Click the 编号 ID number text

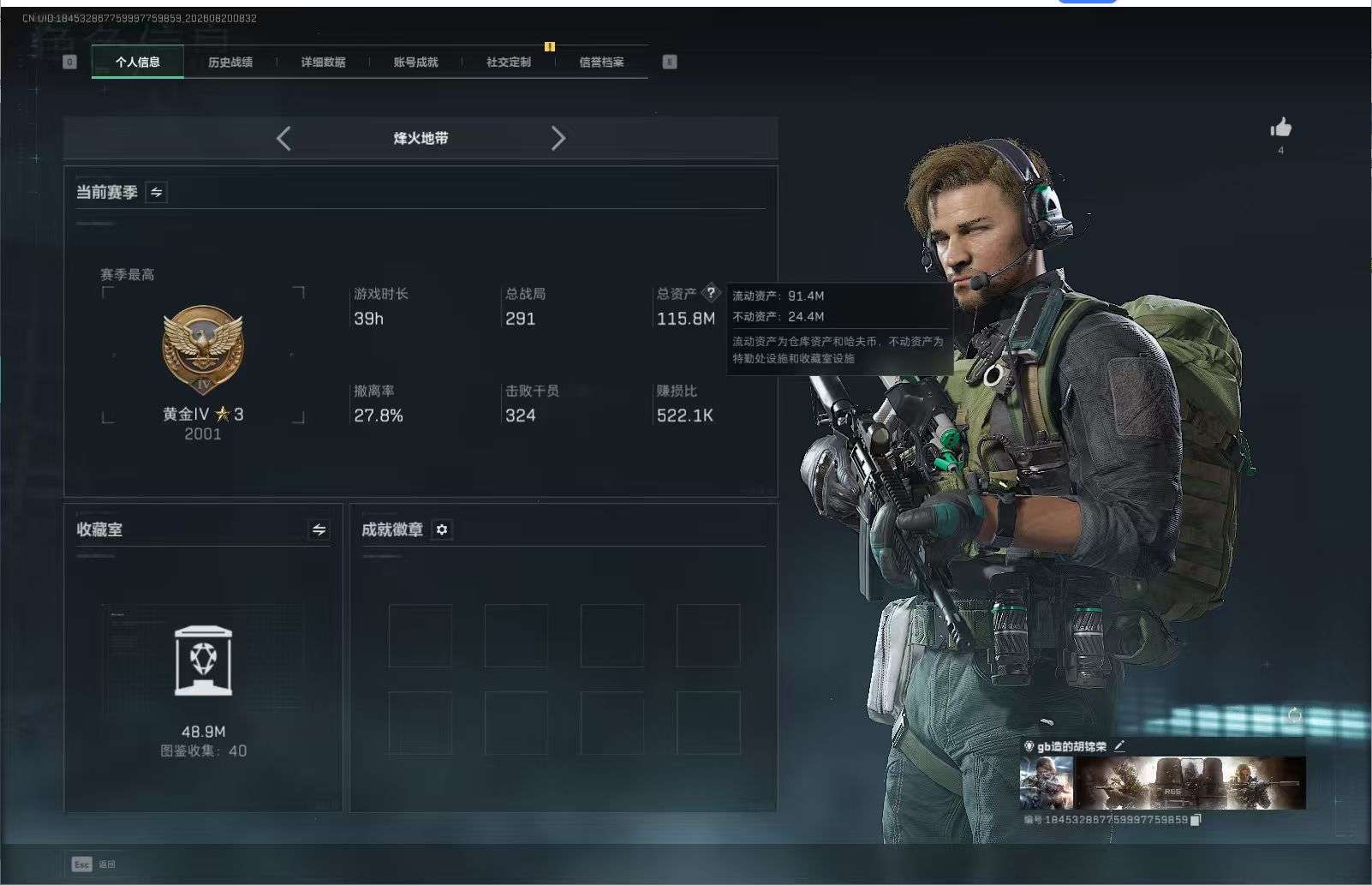point(1107,820)
